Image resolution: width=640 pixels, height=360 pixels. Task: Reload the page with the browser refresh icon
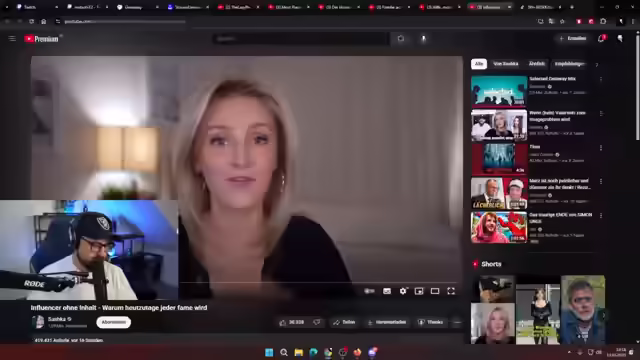31,21
